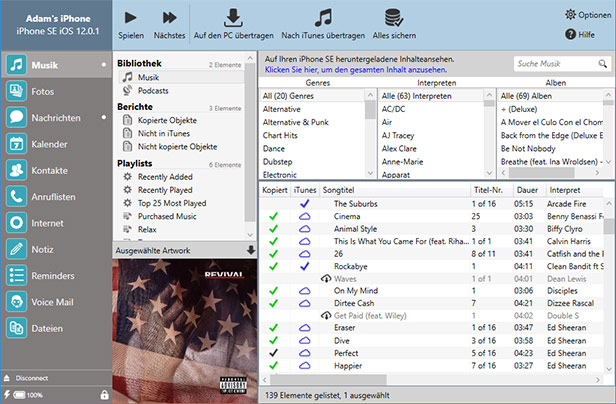Click the padlock icon at bottom

click(104, 395)
